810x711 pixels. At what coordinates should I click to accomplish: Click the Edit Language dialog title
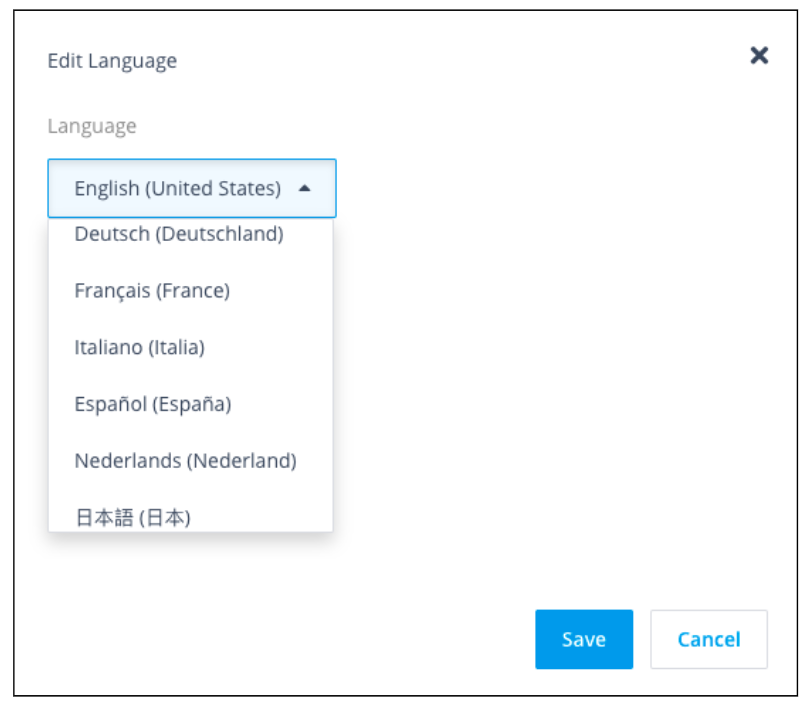pos(112,61)
